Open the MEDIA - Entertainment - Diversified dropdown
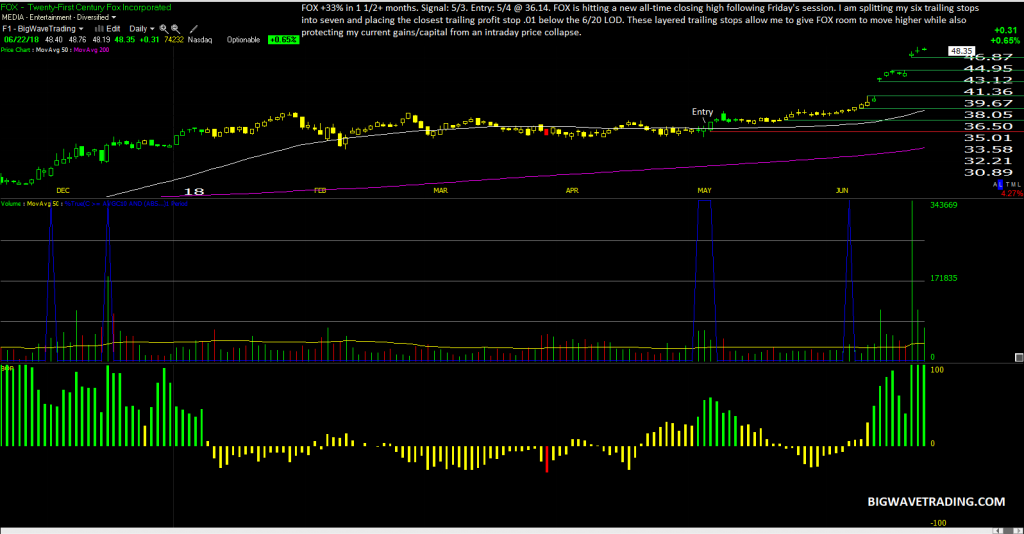1024x534 pixels. coord(59,18)
